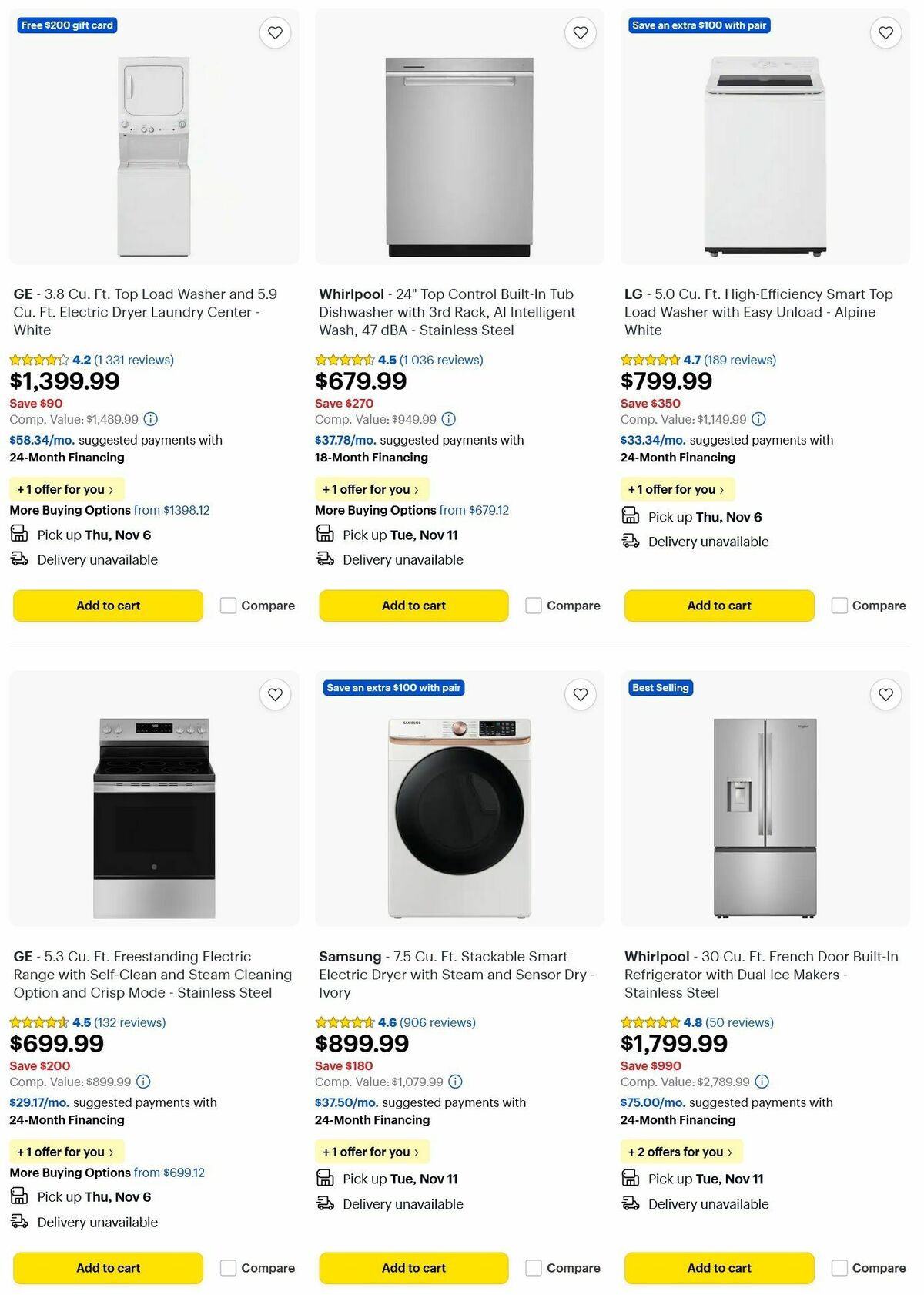924x1295 pixels.
Task: Click the pickup icon under the GE range
Action: click(x=18, y=1196)
